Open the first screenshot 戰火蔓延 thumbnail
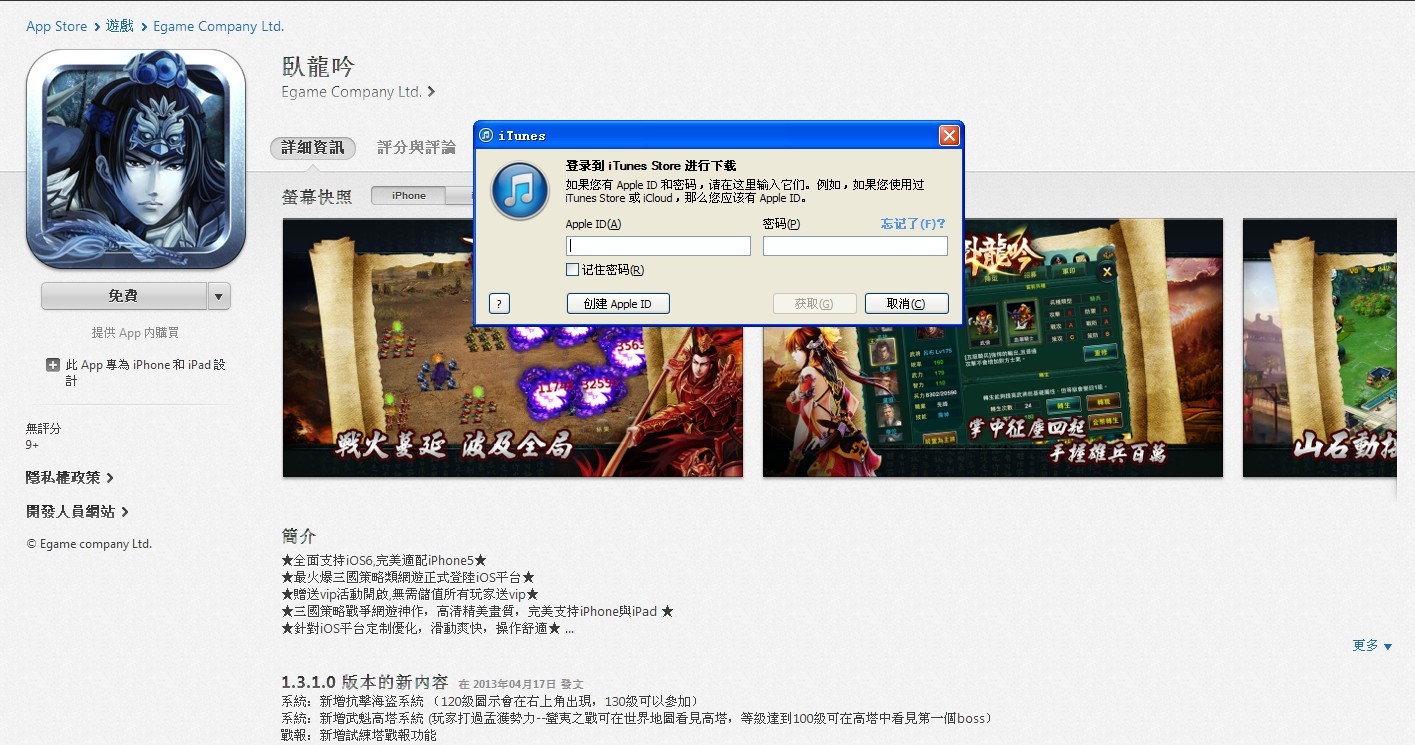This screenshot has width=1415, height=745. pyautogui.click(x=513, y=348)
